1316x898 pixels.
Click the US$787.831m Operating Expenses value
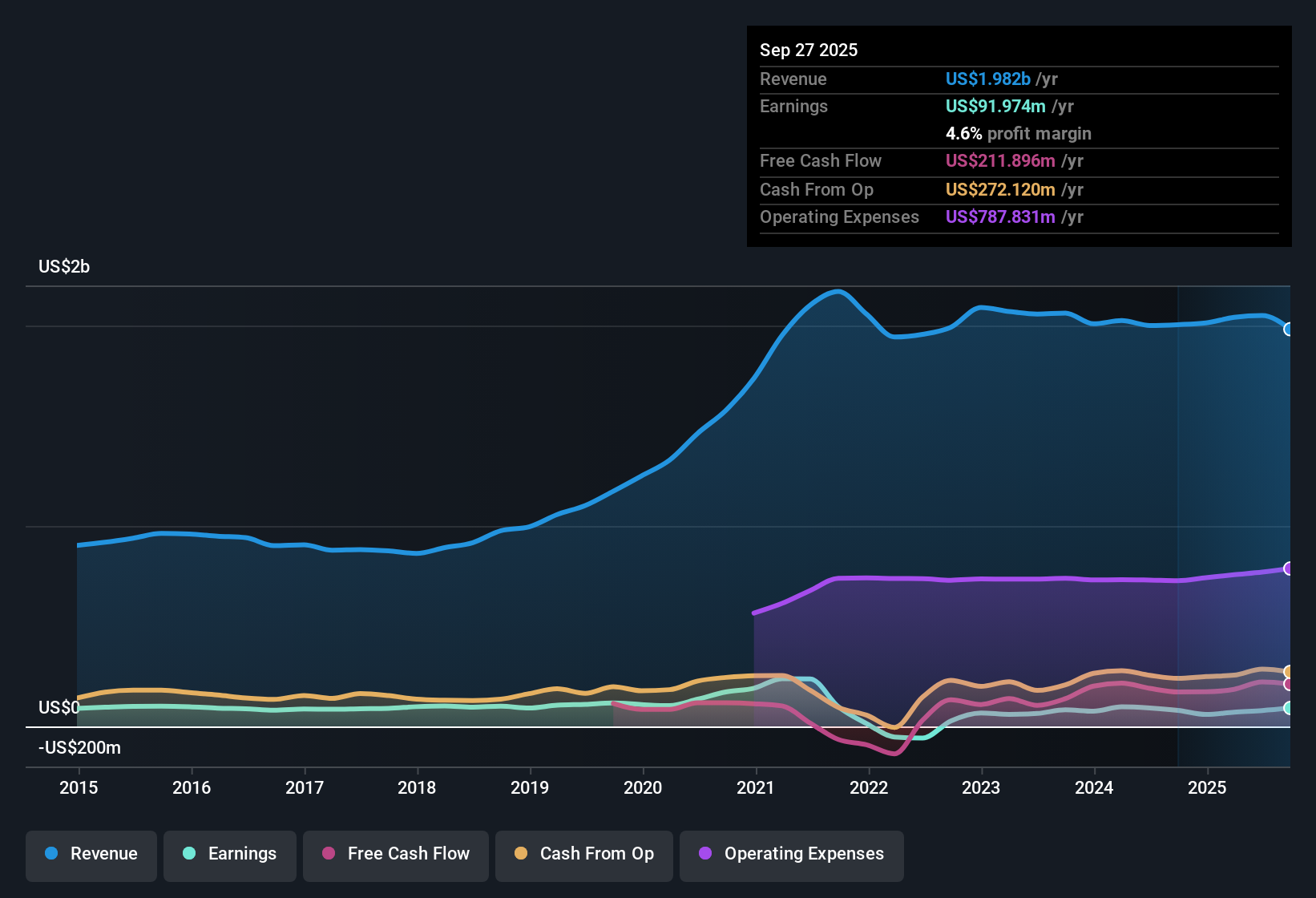coord(1000,216)
